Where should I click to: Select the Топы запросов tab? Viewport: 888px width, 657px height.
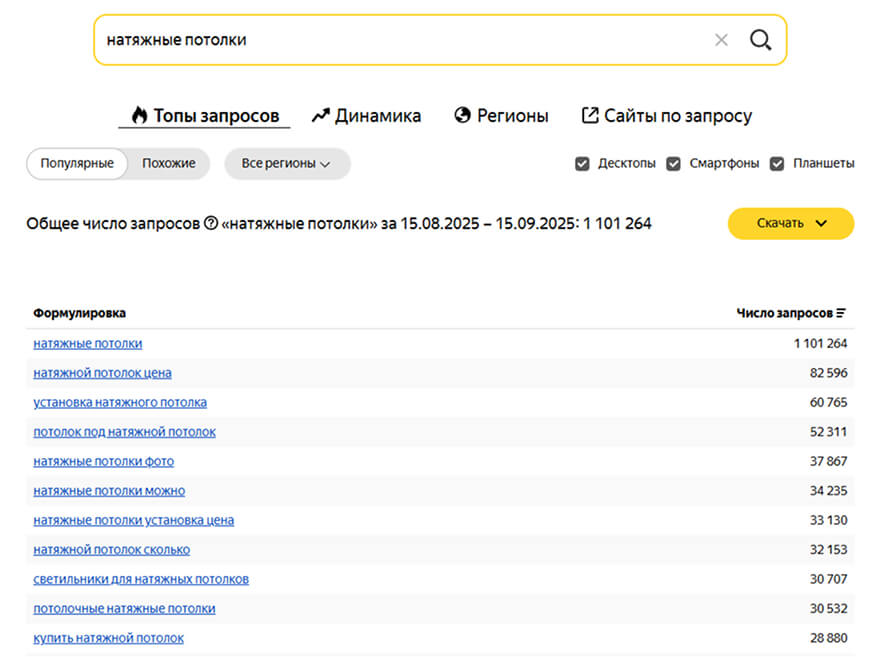point(205,116)
